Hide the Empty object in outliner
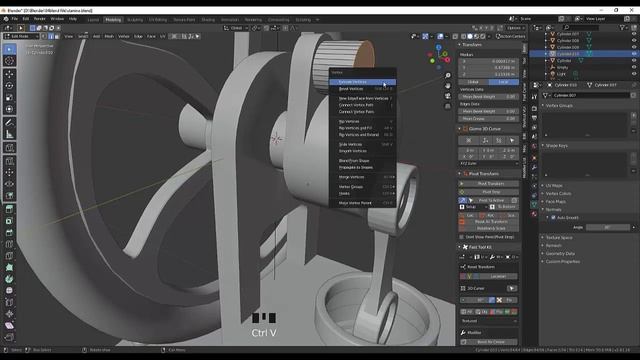The image size is (640, 360). point(634,67)
